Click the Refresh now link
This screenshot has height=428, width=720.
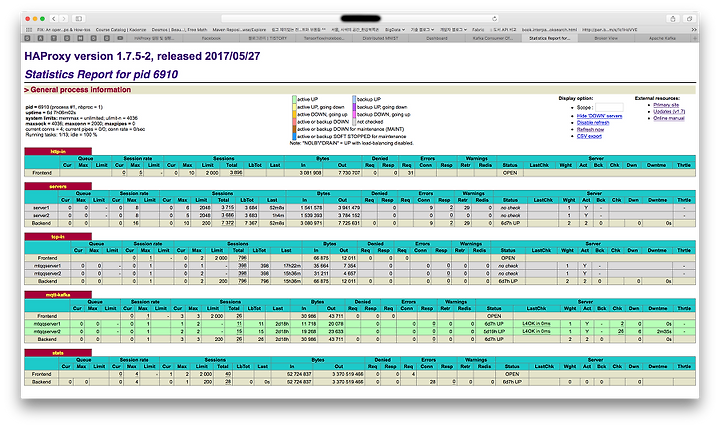click(591, 130)
